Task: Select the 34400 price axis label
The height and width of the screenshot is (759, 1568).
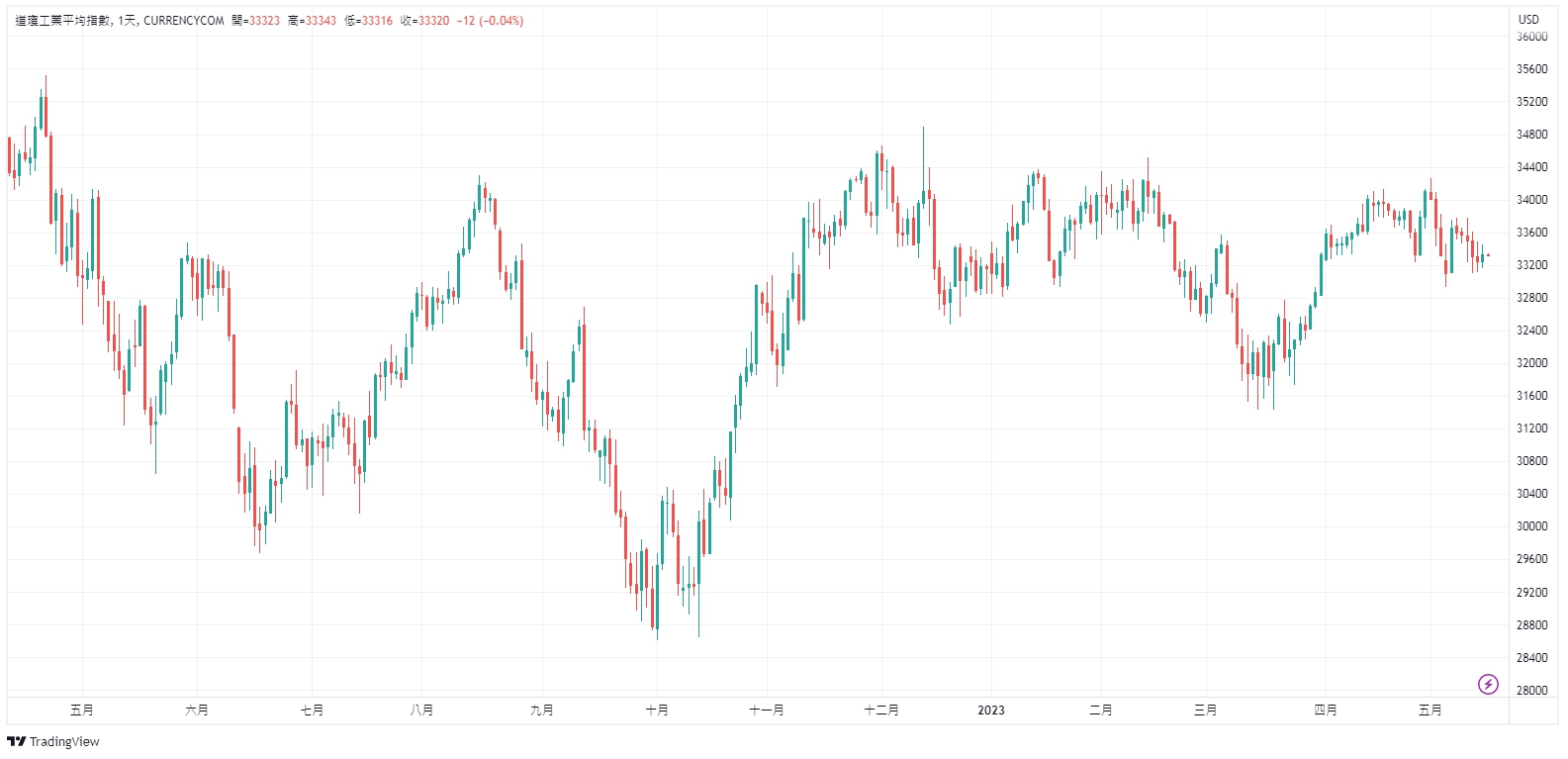Action: tap(1531, 167)
